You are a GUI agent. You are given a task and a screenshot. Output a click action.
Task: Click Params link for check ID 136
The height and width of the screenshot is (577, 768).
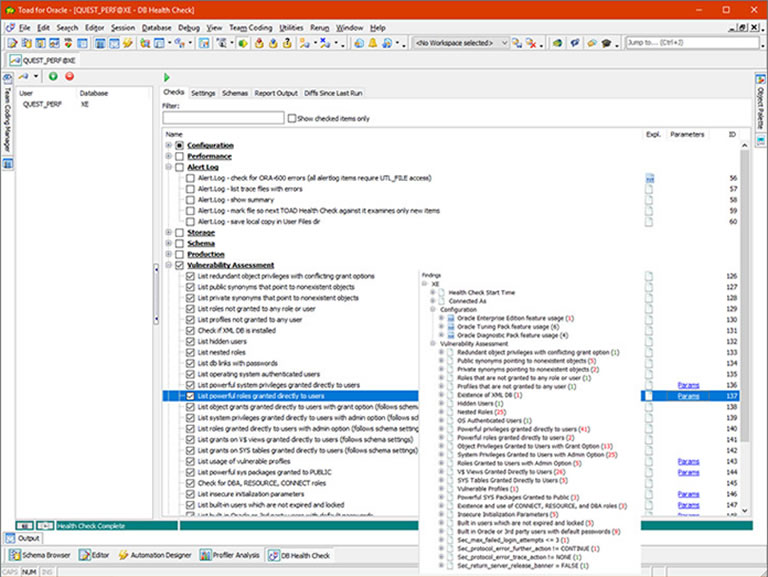(x=688, y=385)
